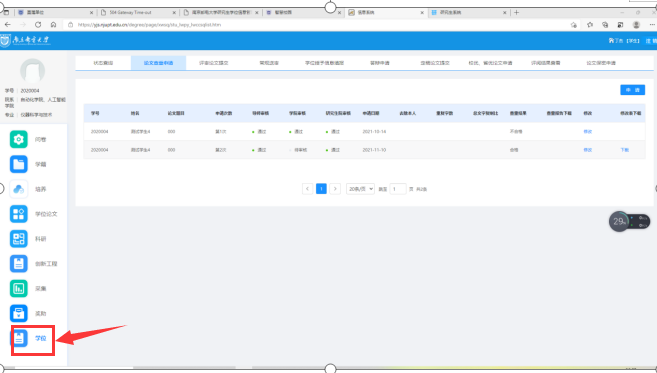Image resolution: width=657 pixels, height=373 pixels.
Task: Click the lock icon beside the URL
Action: [71, 25]
